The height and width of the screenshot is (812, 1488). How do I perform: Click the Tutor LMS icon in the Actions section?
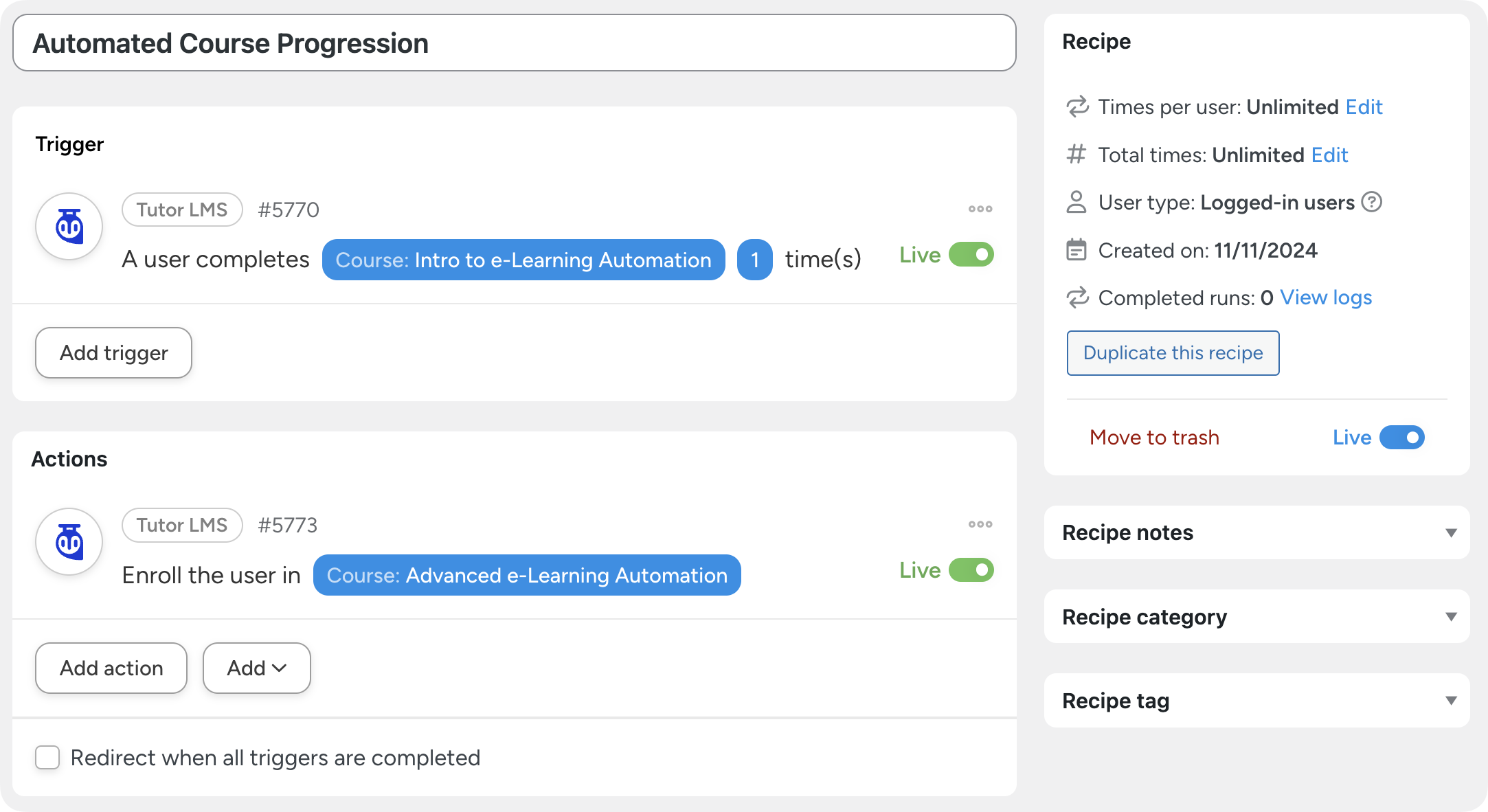point(69,541)
